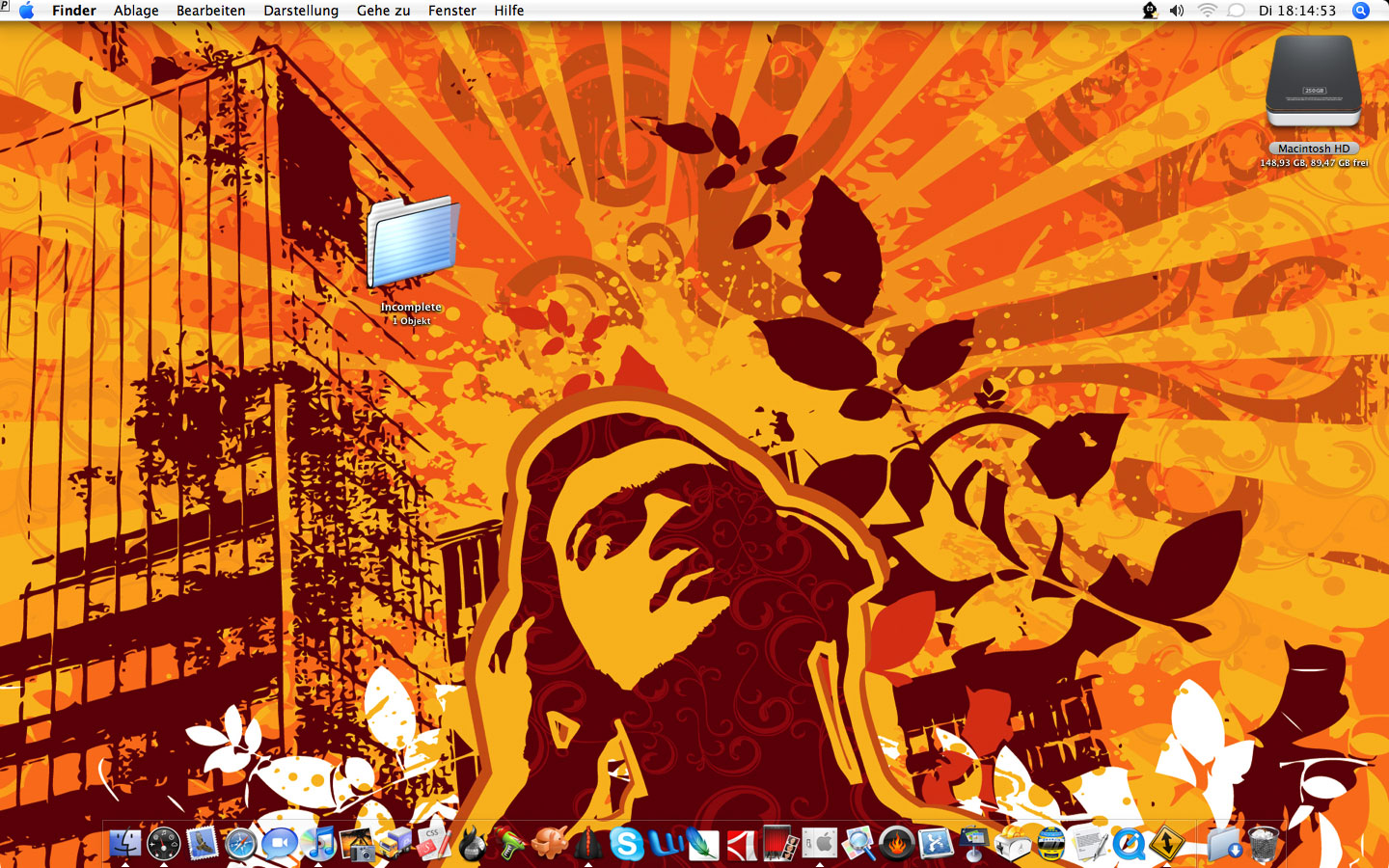Screen dimensions: 1389x868
Task: Open CSSEdit icon in the Dock
Action: click(x=434, y=844)
